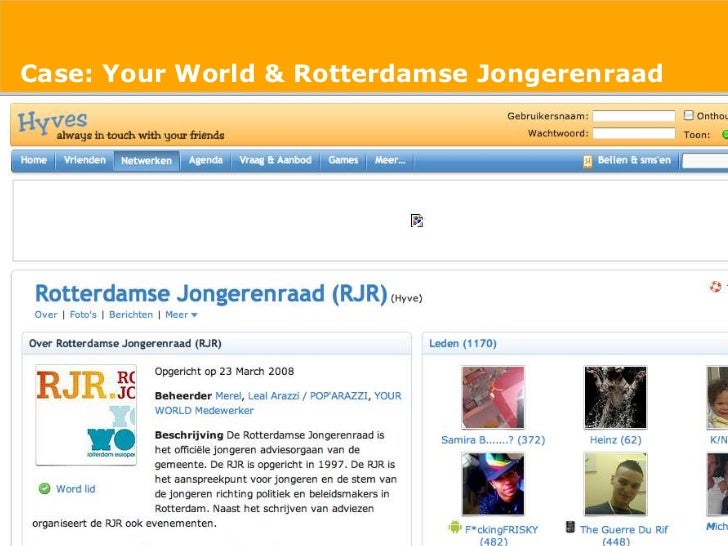Expand the Meer dropdown under group title
Image resolution: width=728 pixels, height=546 pixels.
click(182, 315)
